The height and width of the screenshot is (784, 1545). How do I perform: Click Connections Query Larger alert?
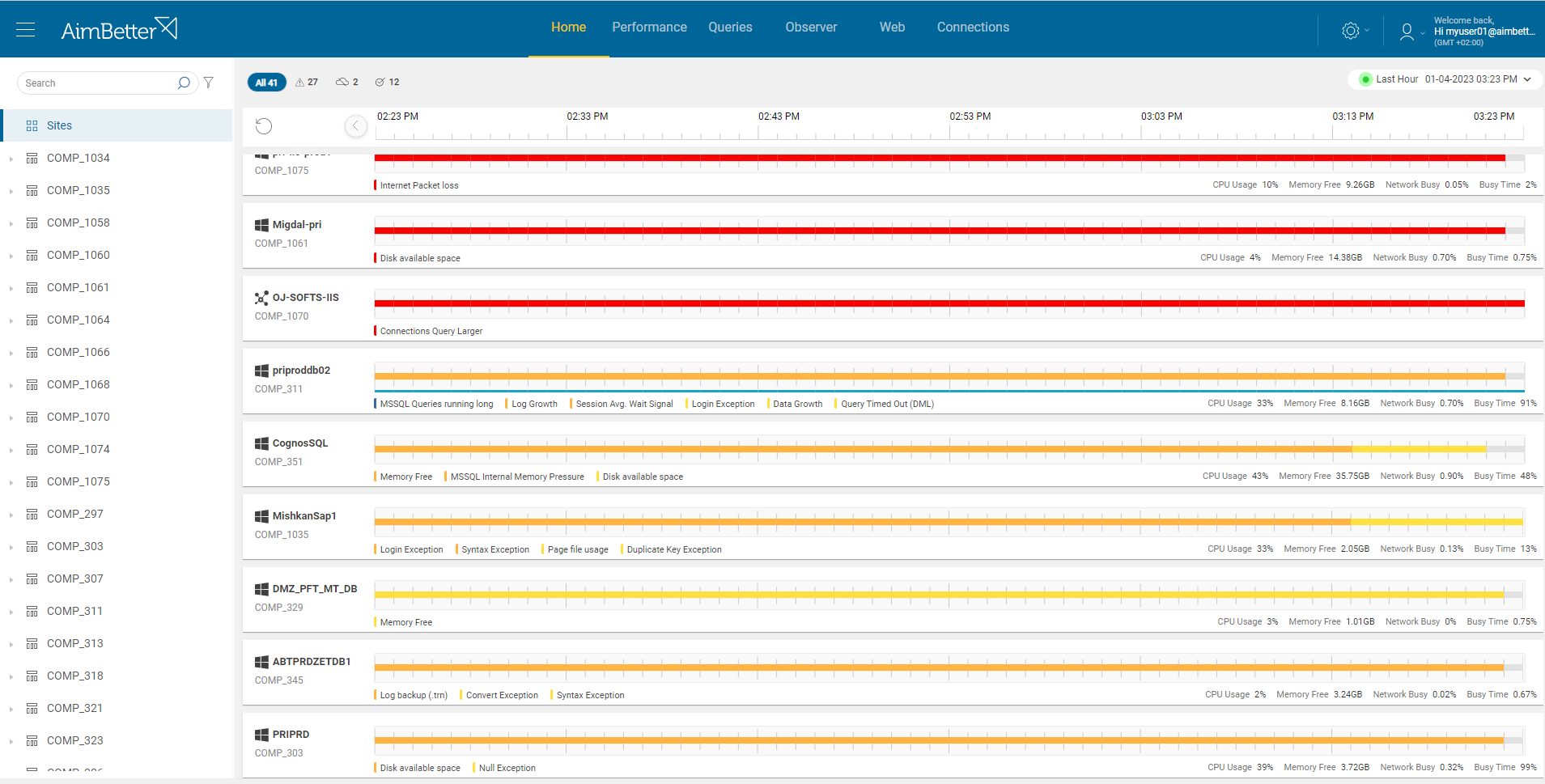[431, 331]
